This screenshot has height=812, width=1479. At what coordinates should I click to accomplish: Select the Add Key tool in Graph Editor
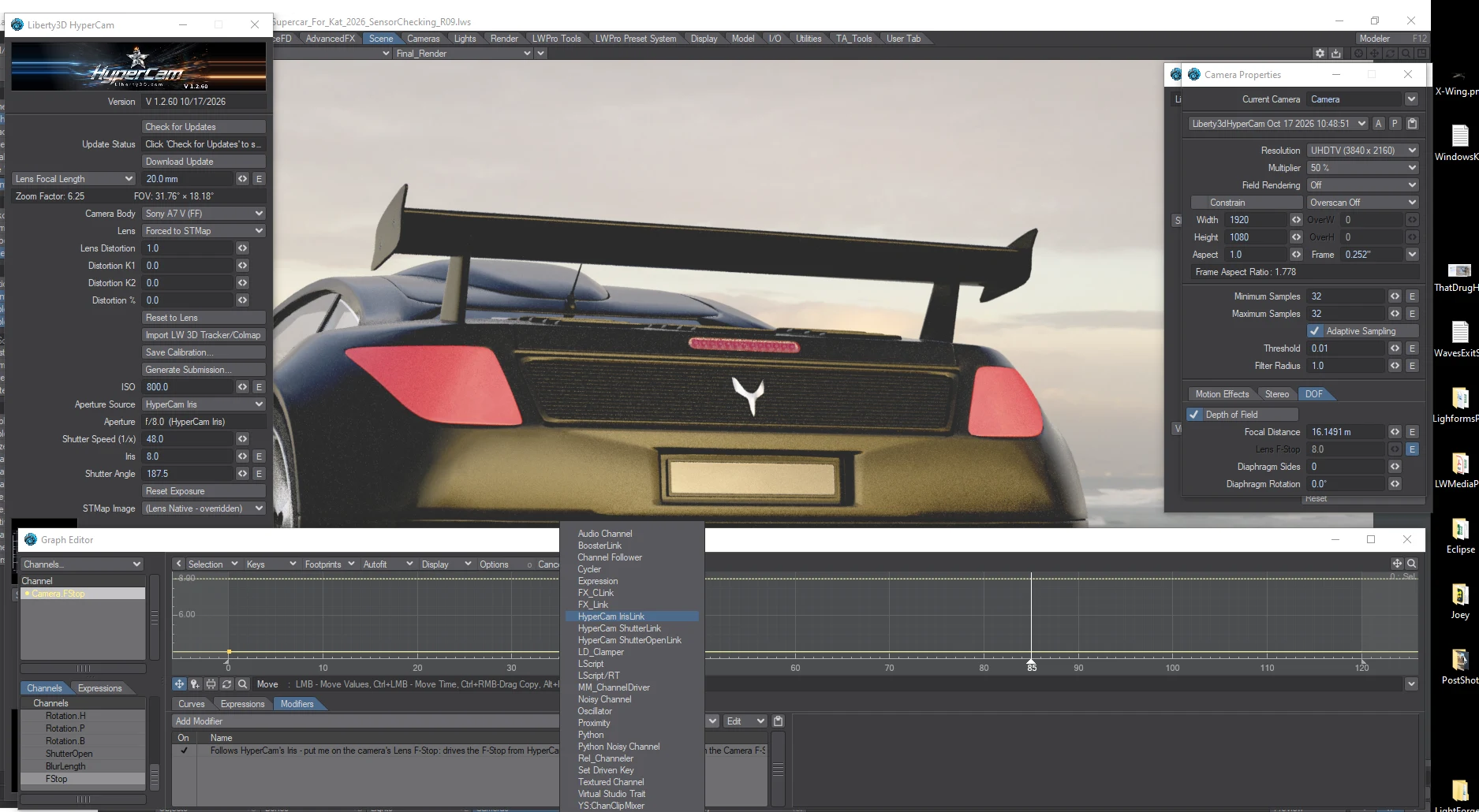195,684
